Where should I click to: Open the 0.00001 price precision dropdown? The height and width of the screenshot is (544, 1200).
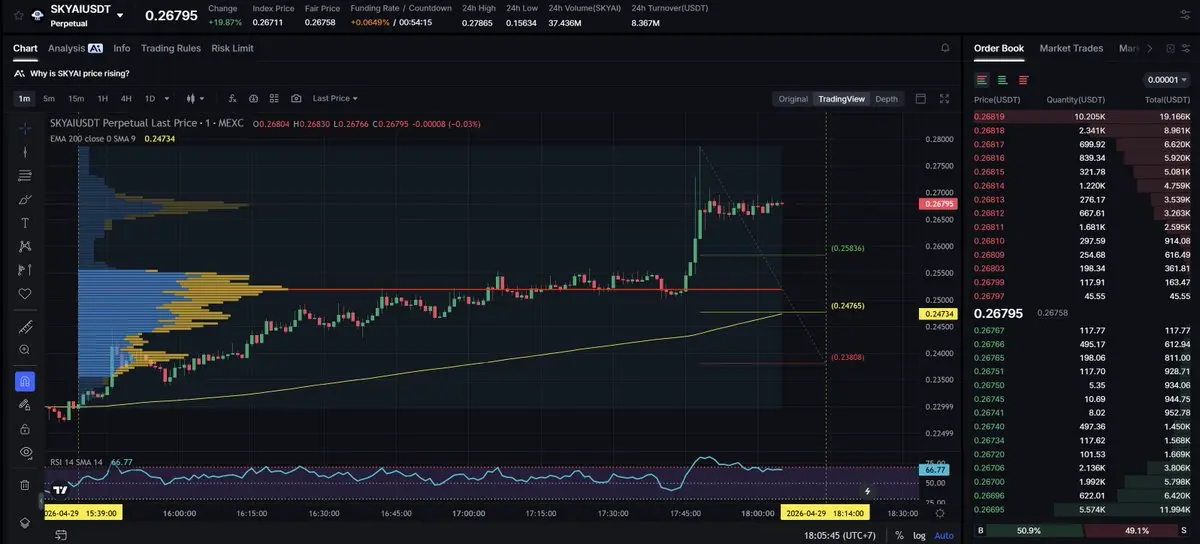[x=1166, y=80]
